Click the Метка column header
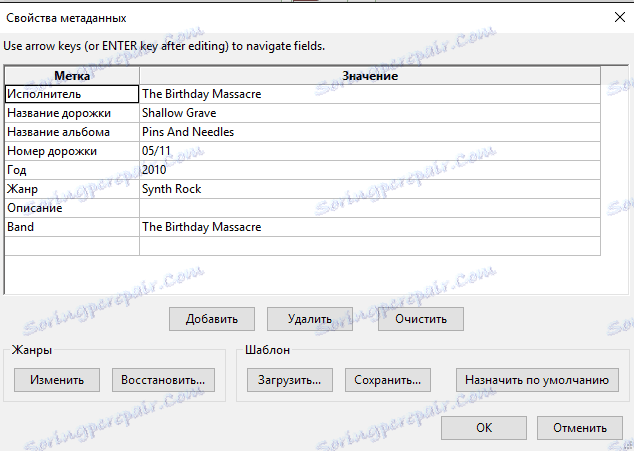The image size is (634, 451). [x=72, y=76]
